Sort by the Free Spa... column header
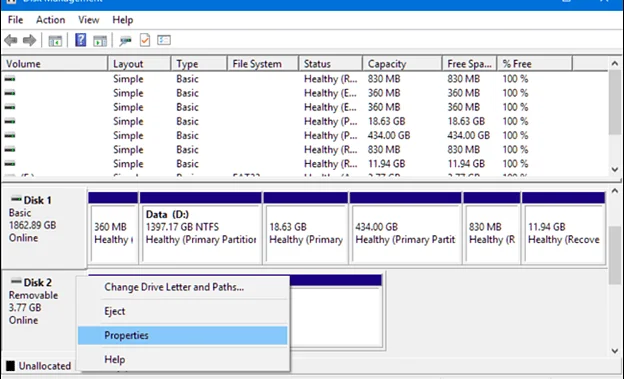 pyautogui.click(x=469, y=64)
